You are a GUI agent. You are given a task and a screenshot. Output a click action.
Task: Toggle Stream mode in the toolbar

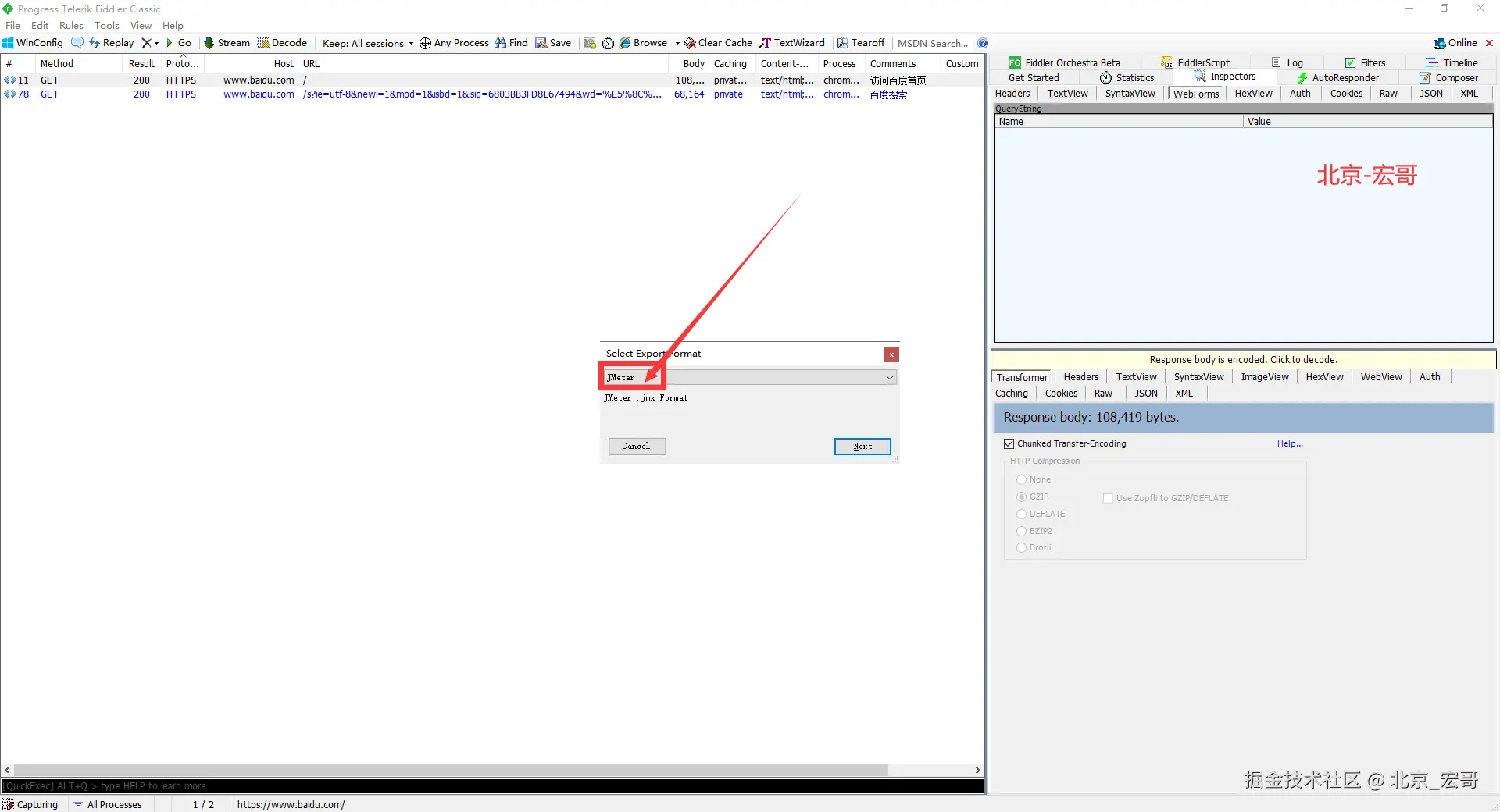point(227,43)
